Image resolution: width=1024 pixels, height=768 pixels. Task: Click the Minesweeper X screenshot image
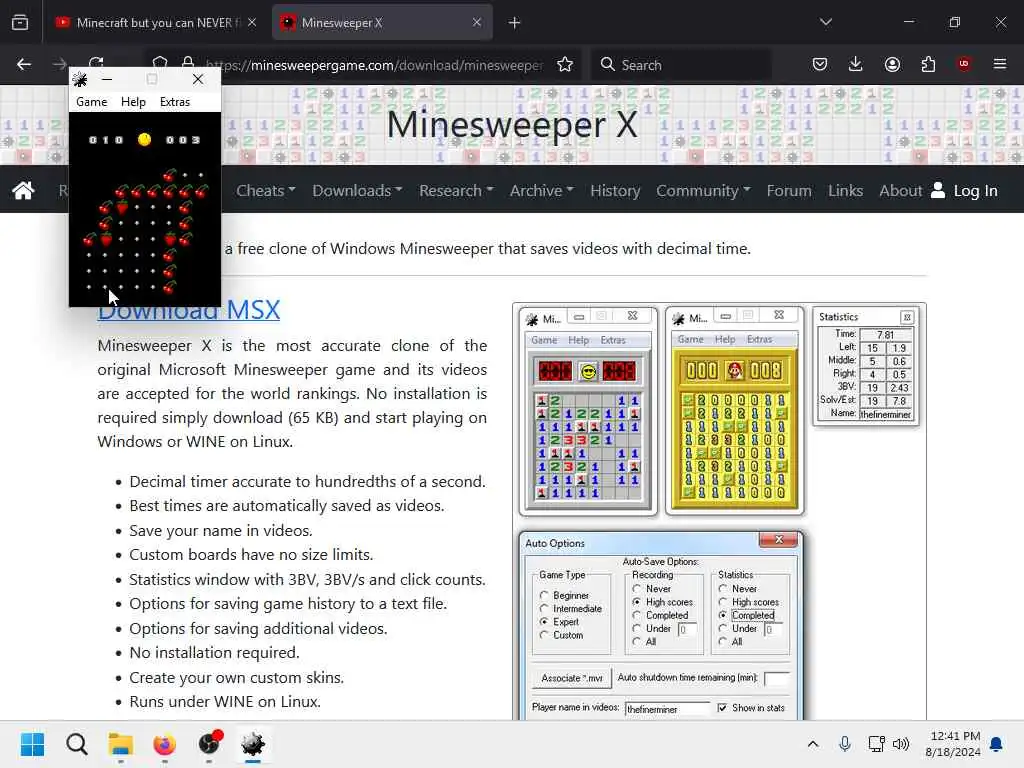point(720,512)
